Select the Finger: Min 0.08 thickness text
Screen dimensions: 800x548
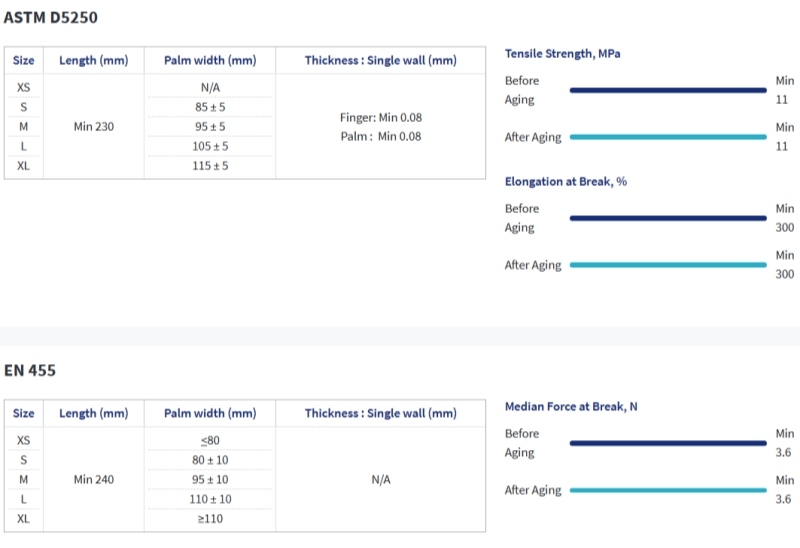pyautogui.click(x=380, y=117)
